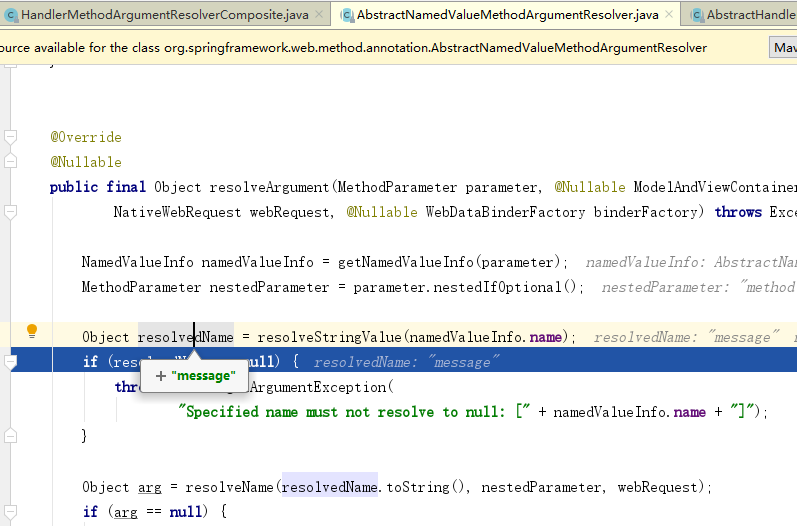Switch to HandlerMethodArgumentResolverComposite.java tab
797x526 pixels.
pos(165,15)
